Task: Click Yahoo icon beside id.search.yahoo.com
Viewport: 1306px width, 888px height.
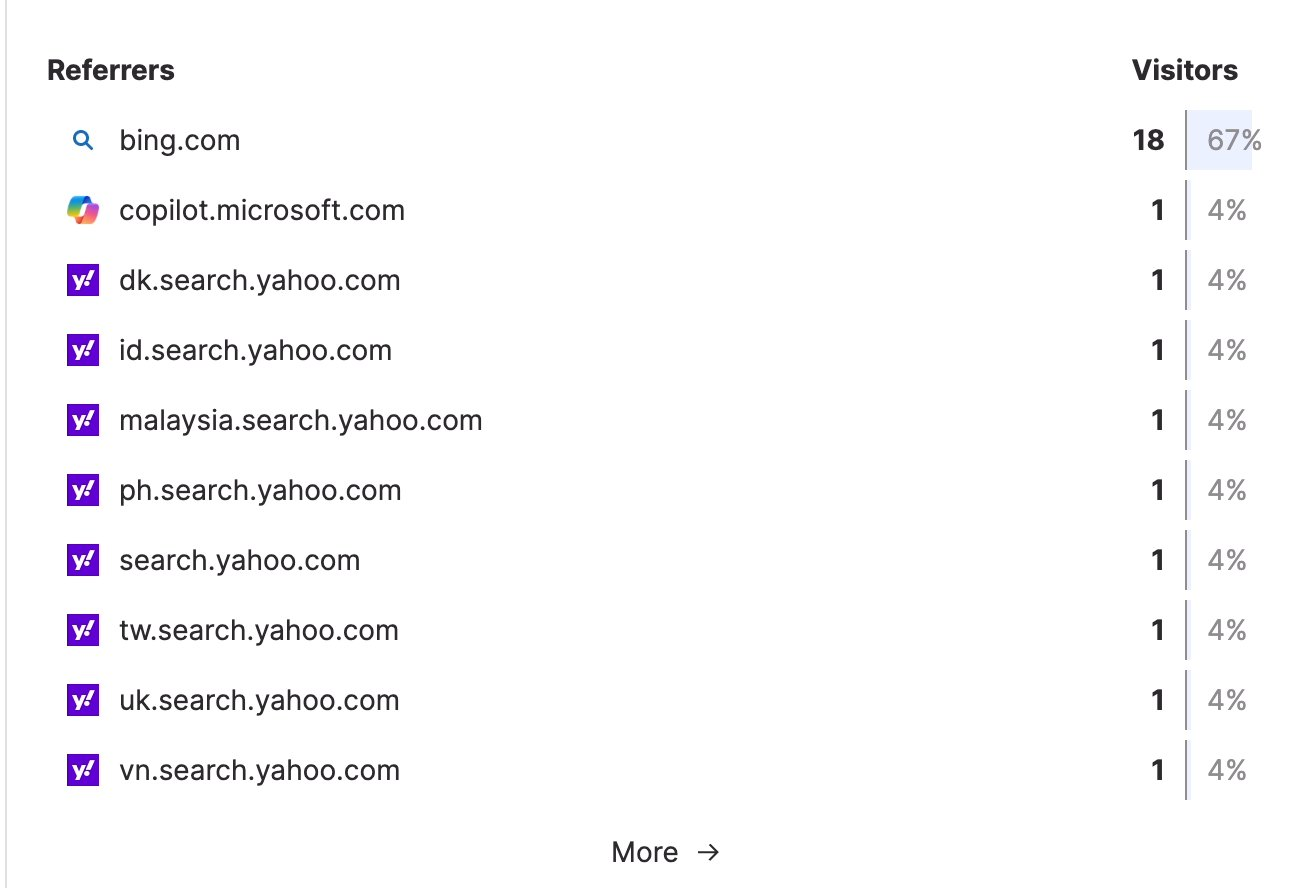Action: click(x=83, y=351)
